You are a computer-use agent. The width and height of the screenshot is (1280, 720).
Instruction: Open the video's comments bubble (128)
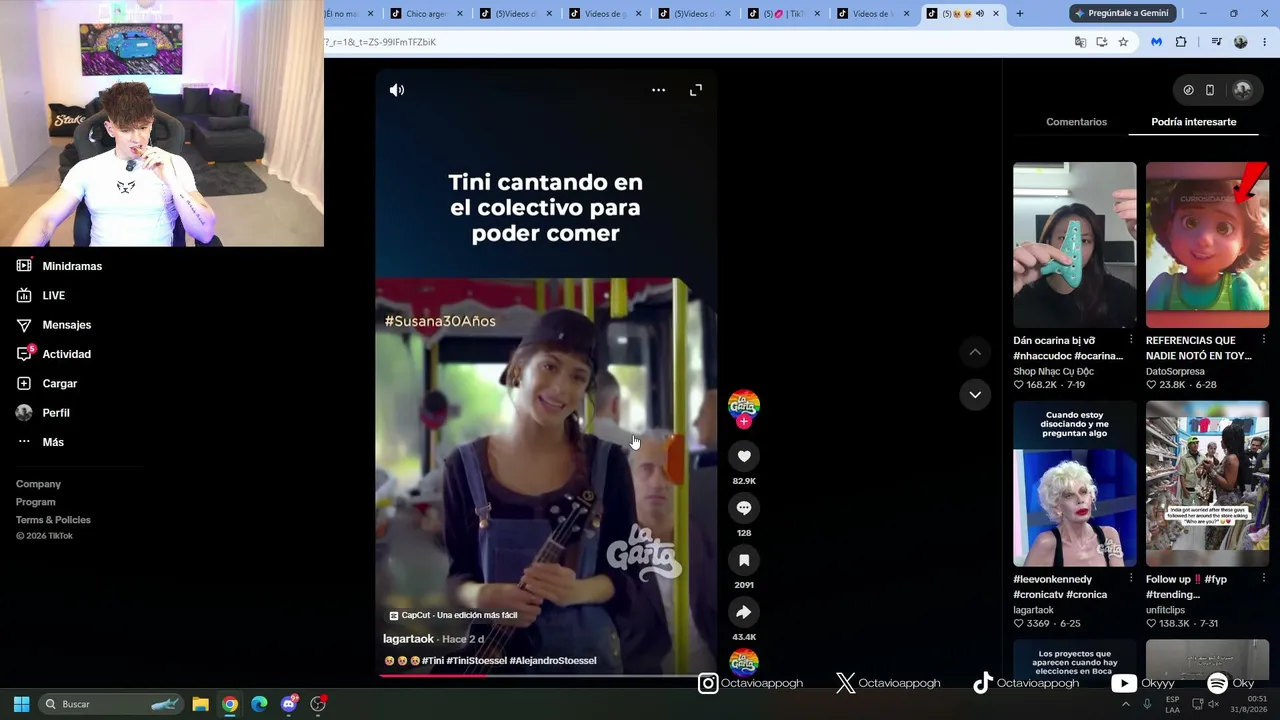[x=744, y=508]
